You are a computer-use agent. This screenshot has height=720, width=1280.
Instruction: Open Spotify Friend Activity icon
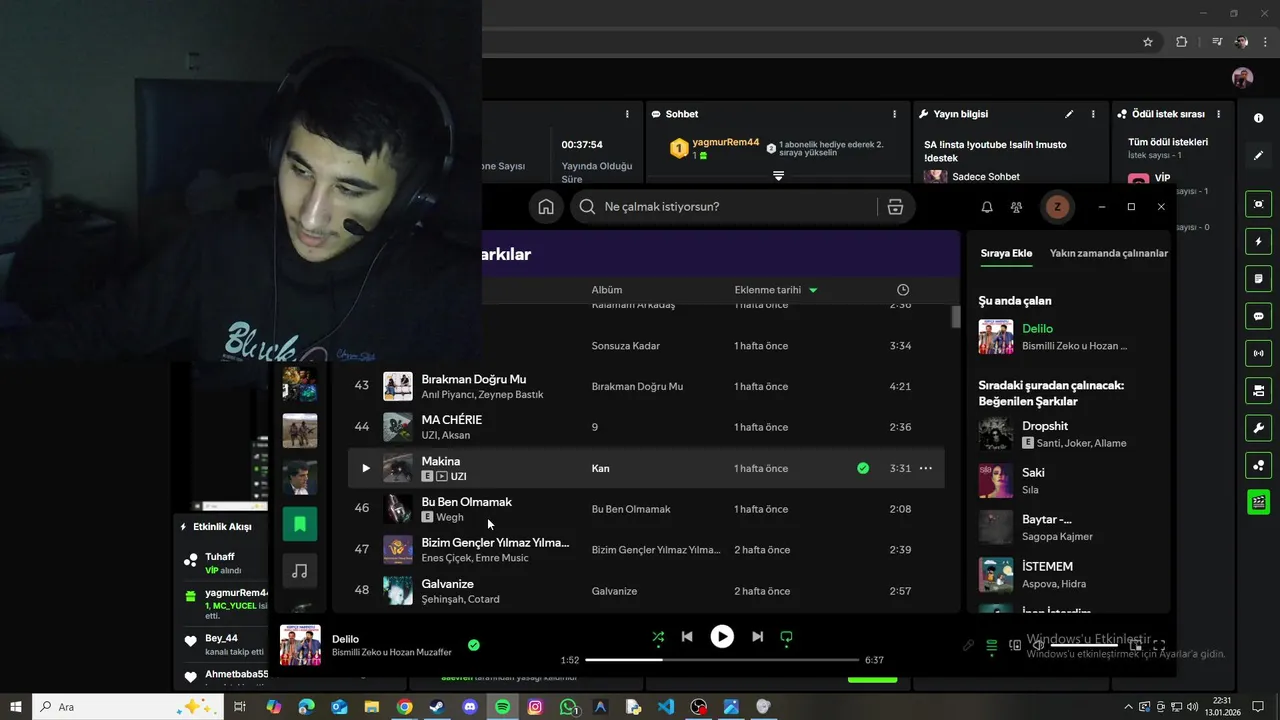tap(1017, 207)
